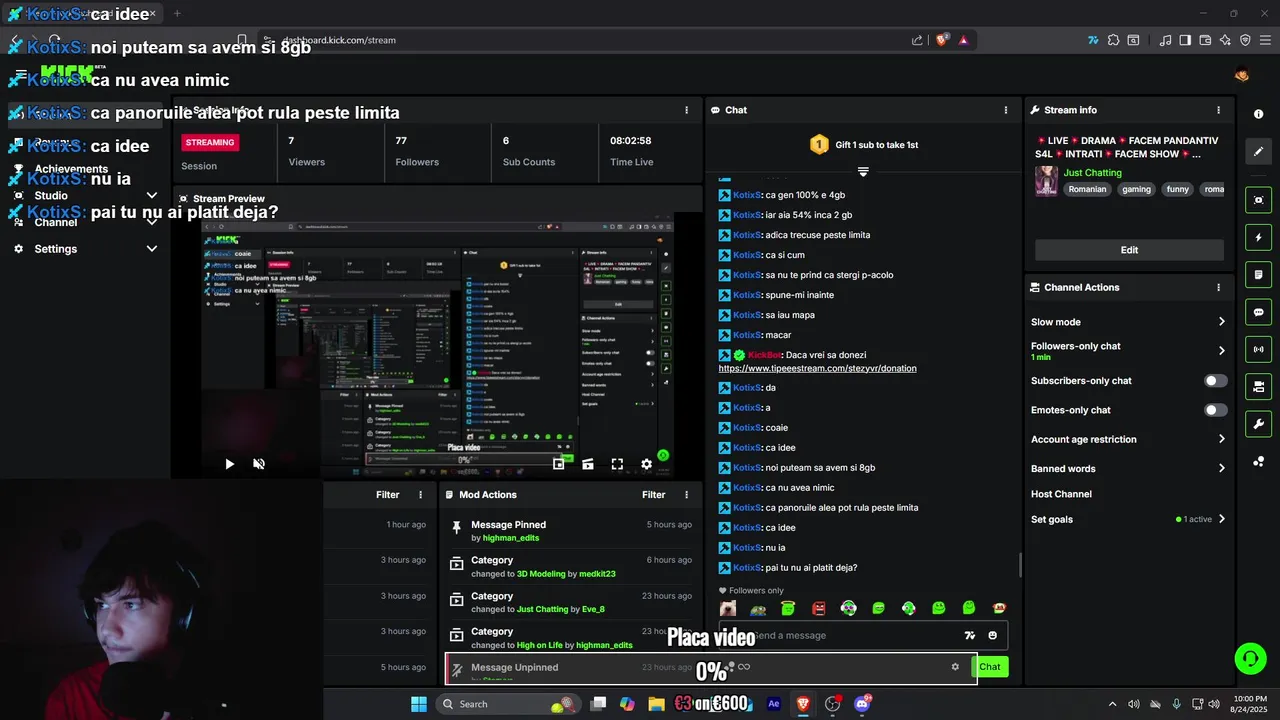1280x720 pixels.
Task: Open browser extensions puzzle icon
Action: pos(1113,40)
